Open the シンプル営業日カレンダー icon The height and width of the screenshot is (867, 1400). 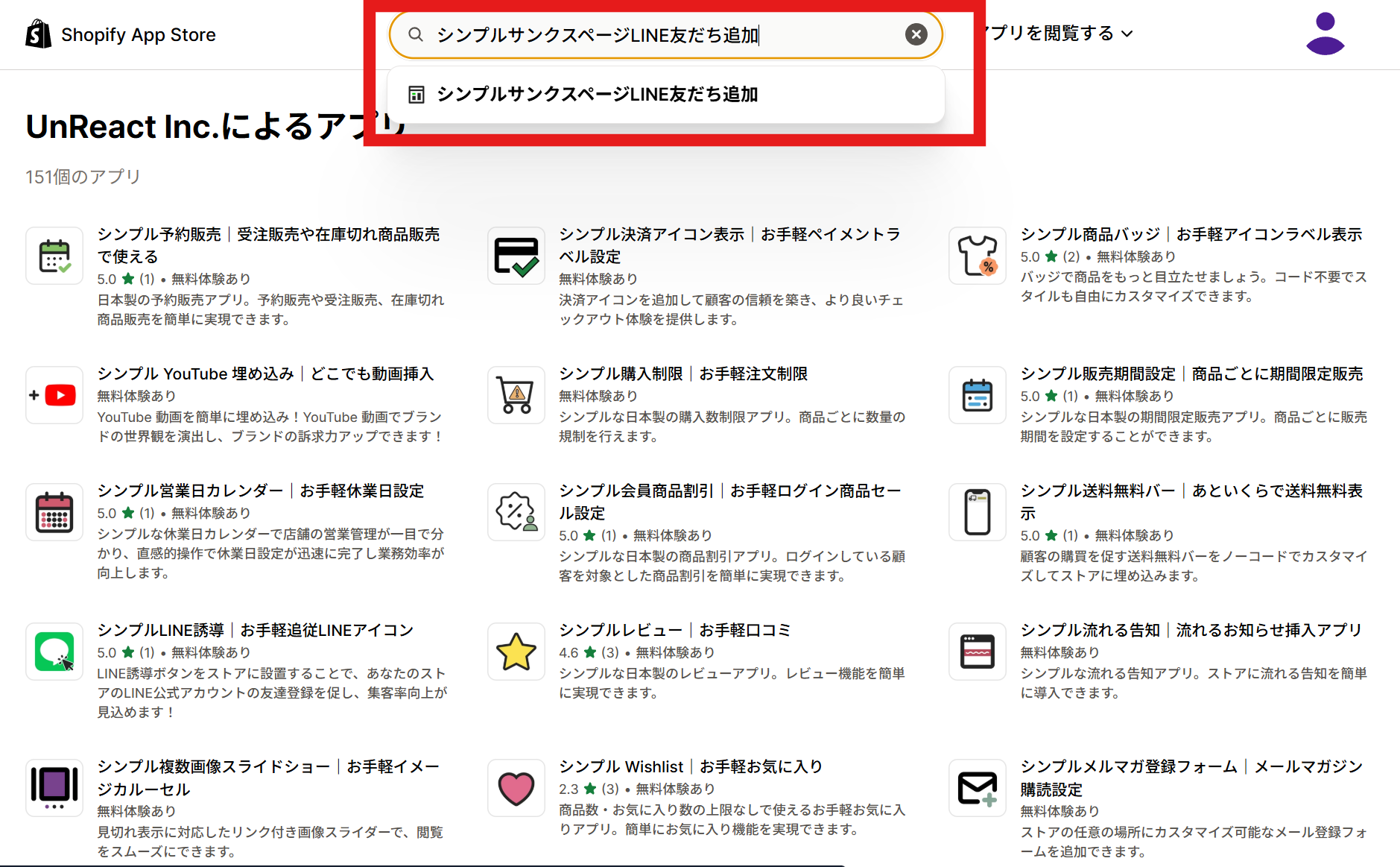click(54, 512)
